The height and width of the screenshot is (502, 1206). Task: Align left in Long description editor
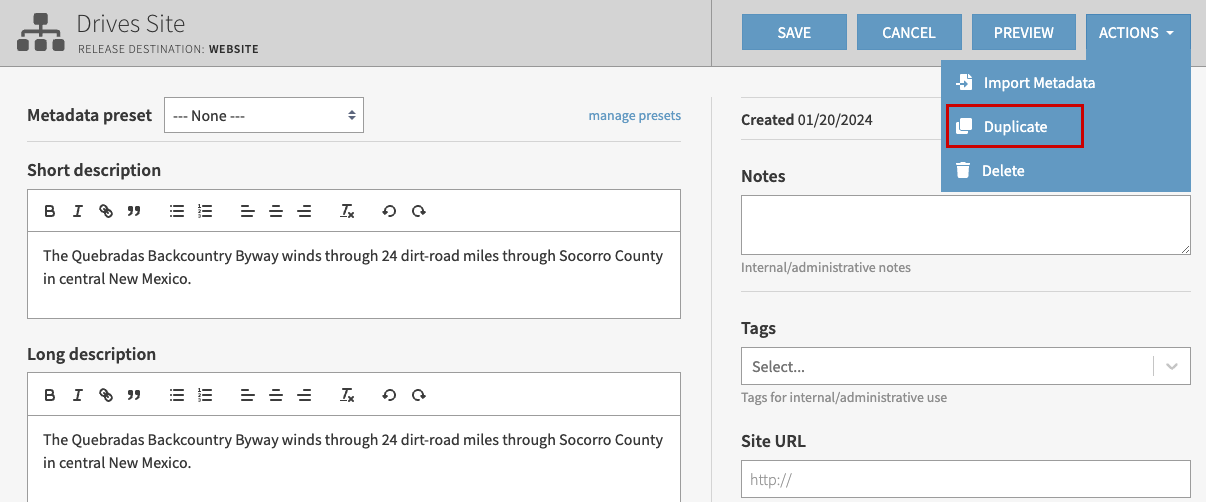pyautogui.click(x=248, y=395)
